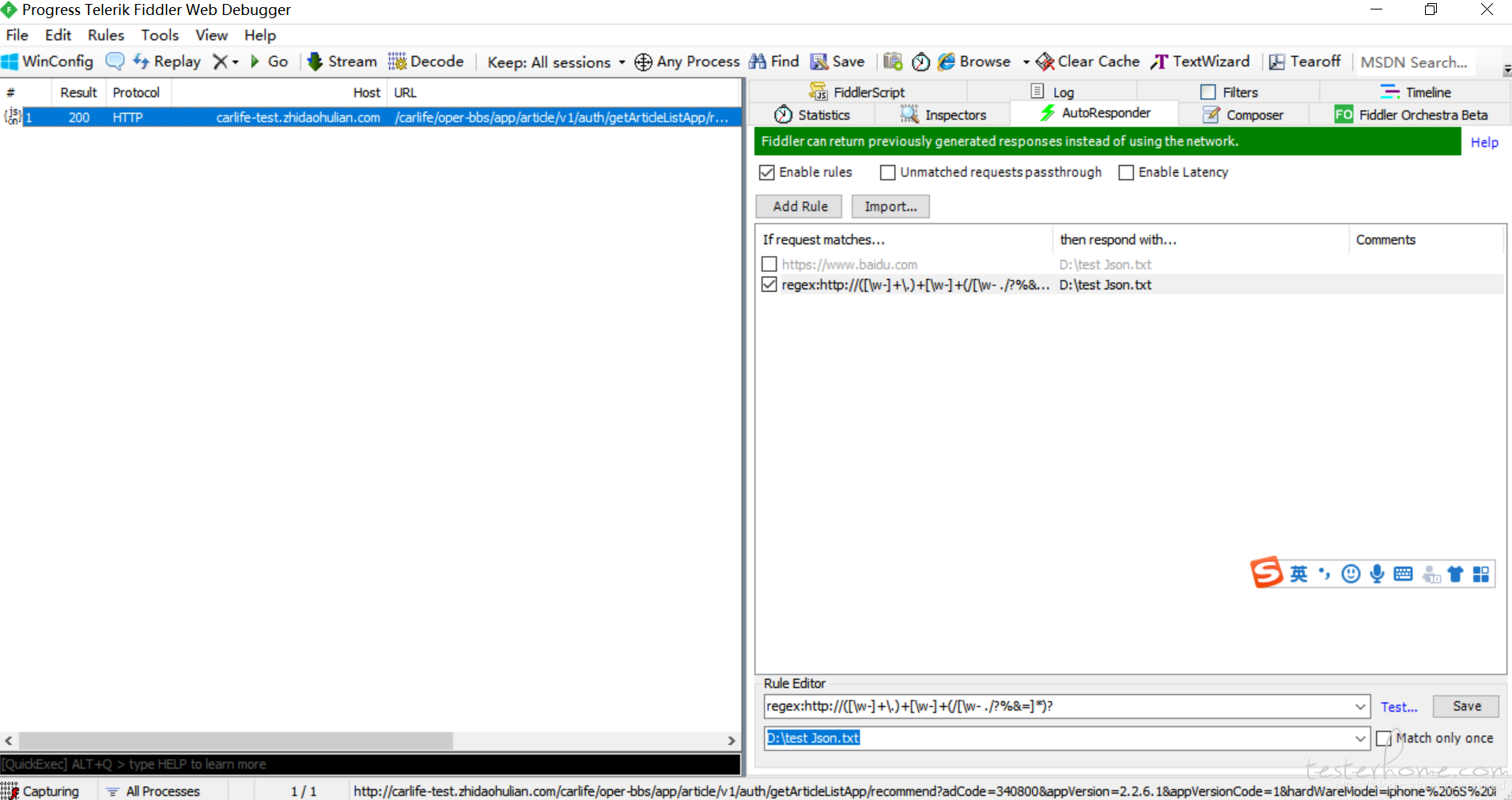Toggle Decode option in toolbar
The image size is (1512, 800).
[425, 62]
